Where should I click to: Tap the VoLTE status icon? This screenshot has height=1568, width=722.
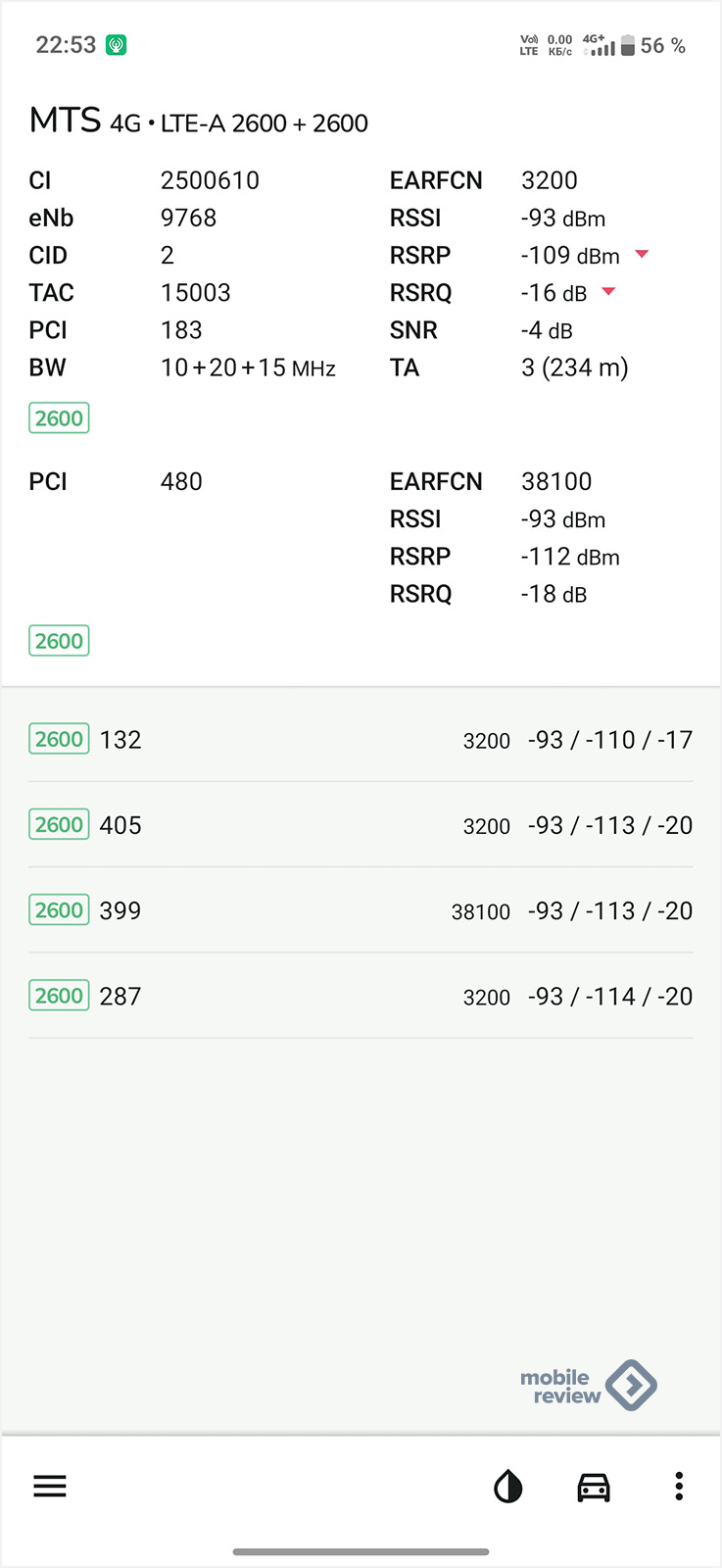pos(529,45)
